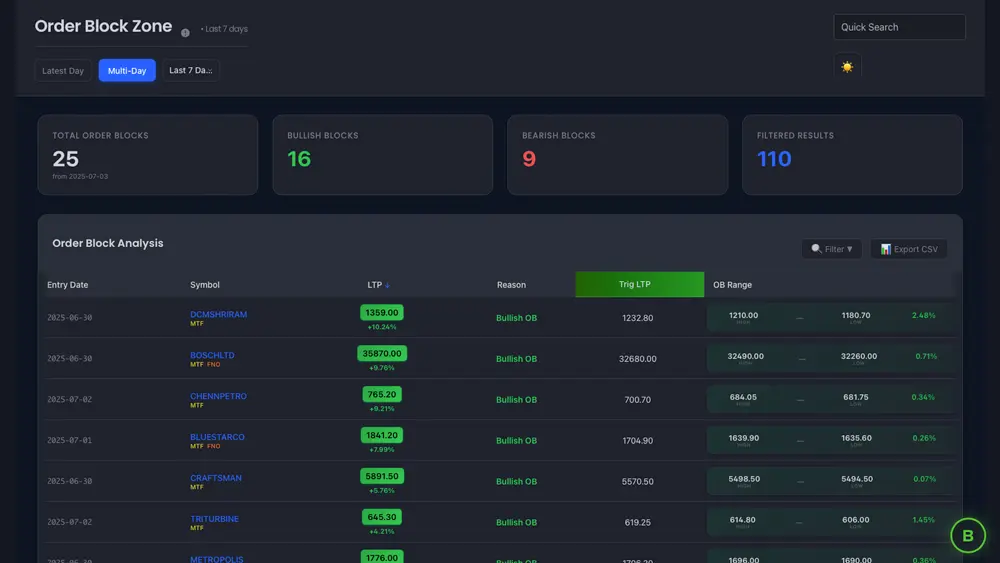Select the Bearish Blocks card
Image resolution: width=1000 pixels, height=563 pixels.
(617, 155)
